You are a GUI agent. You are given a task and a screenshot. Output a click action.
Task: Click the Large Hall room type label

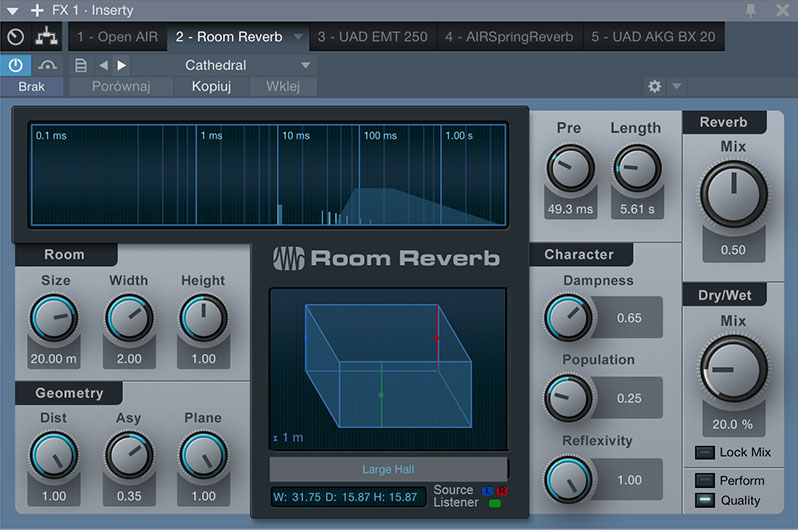388,469
